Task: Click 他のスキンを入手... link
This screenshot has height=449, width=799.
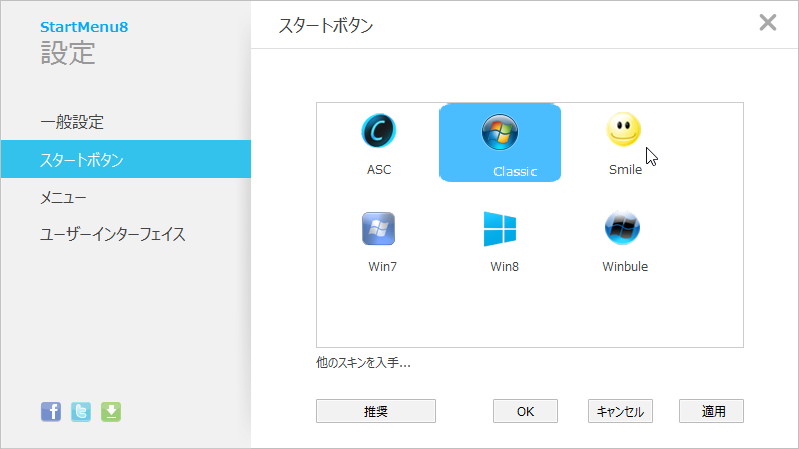Action: click(x=363, y=362)
